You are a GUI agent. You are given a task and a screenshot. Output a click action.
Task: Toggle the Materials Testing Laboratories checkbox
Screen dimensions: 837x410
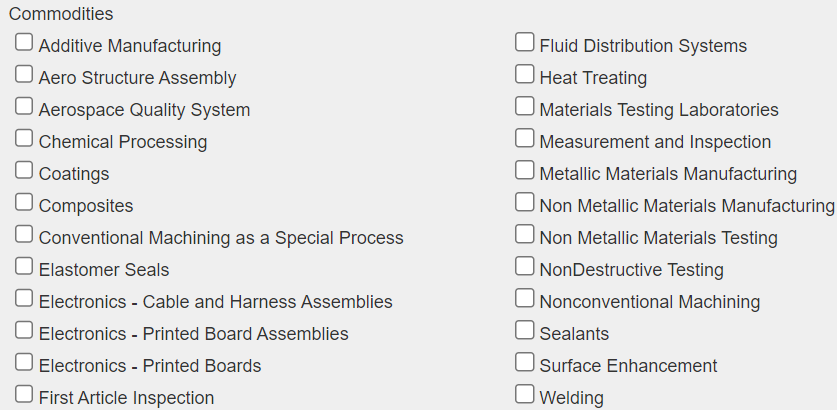coord(524,107)
